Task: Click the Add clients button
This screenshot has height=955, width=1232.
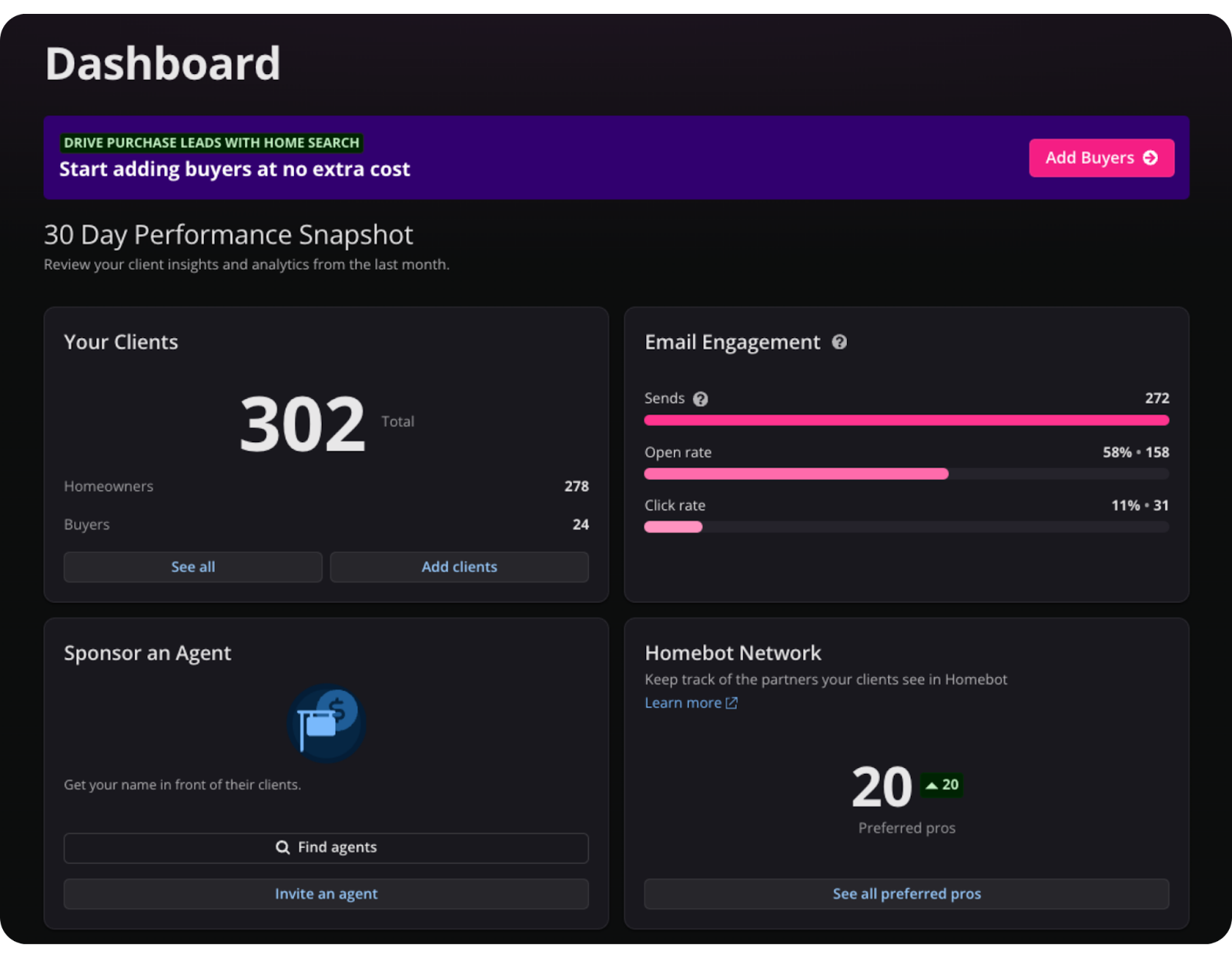Action: click(x=459, y=567)
